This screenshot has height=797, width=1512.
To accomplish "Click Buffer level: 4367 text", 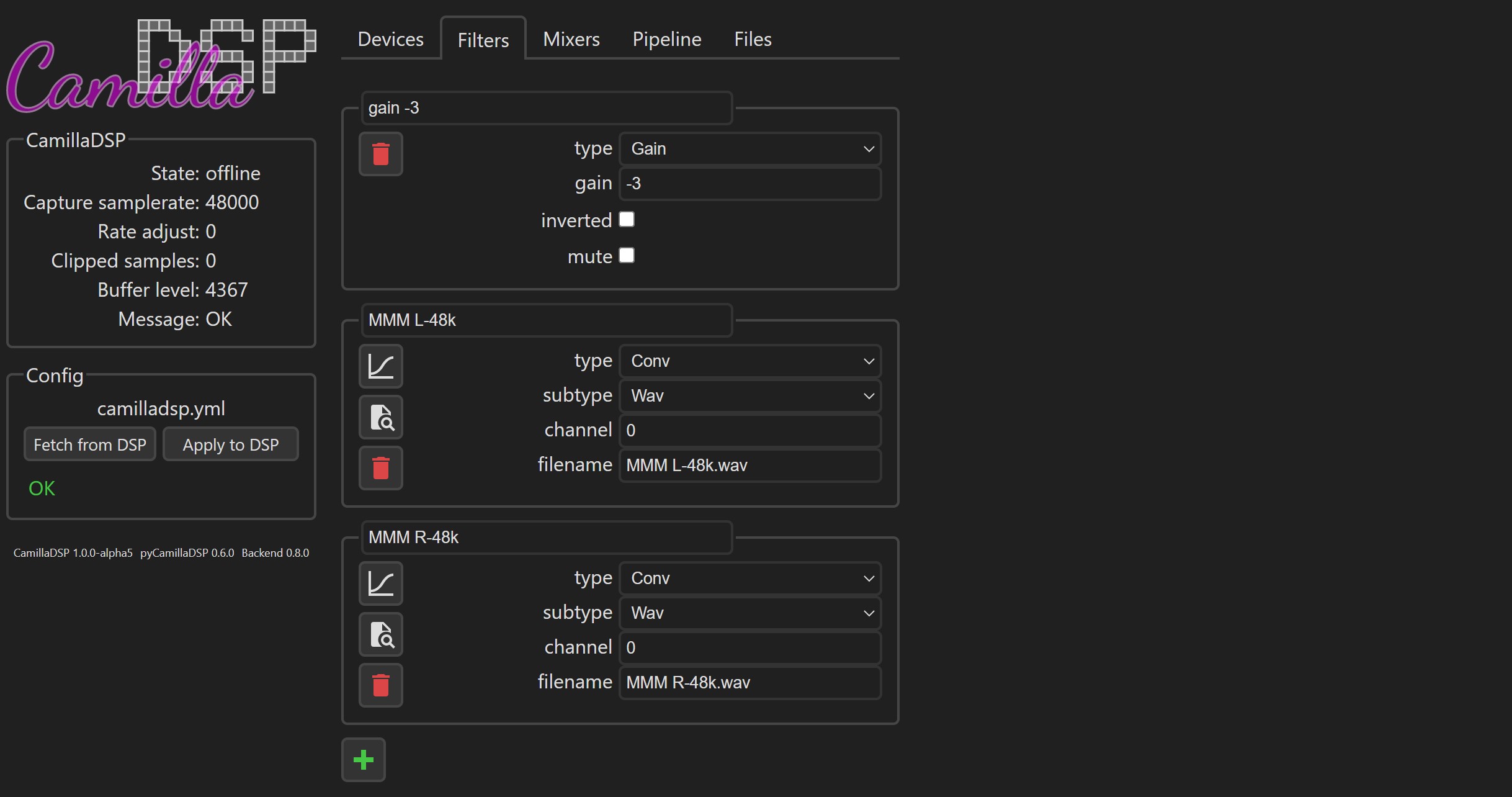I will point(172,290).
